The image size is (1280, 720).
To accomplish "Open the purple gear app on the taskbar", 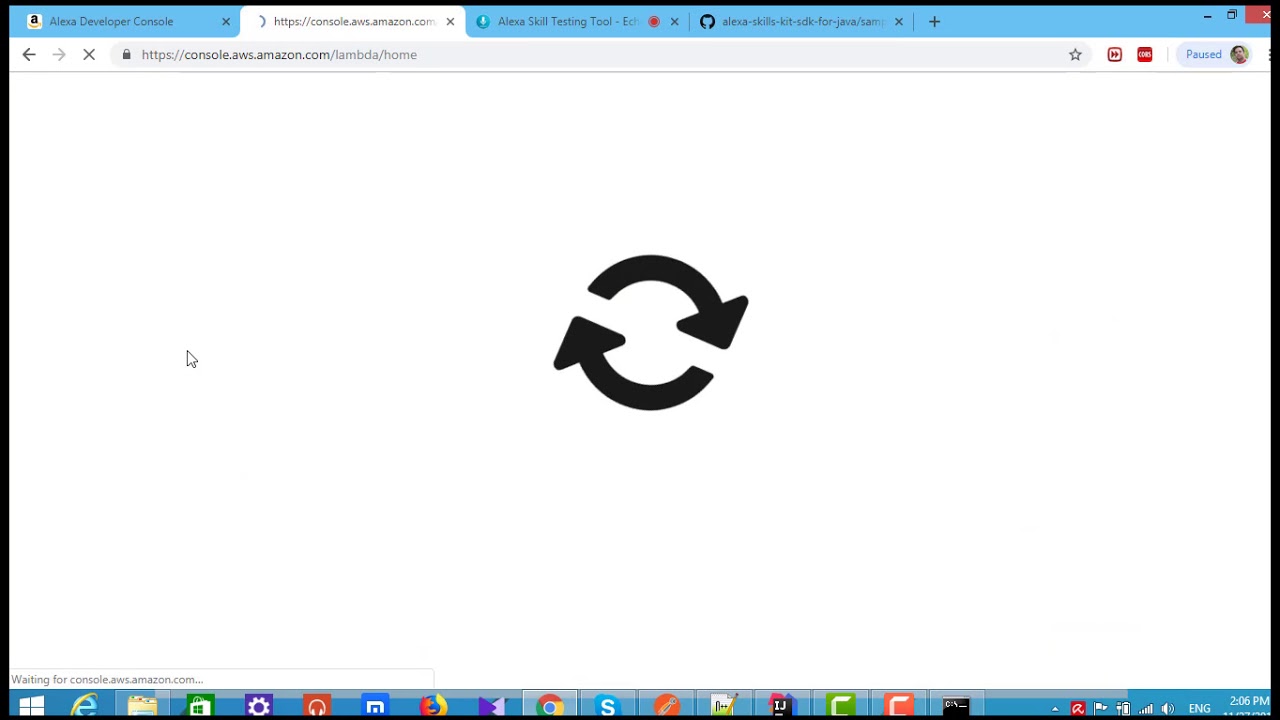I will [x=259, y=707].
